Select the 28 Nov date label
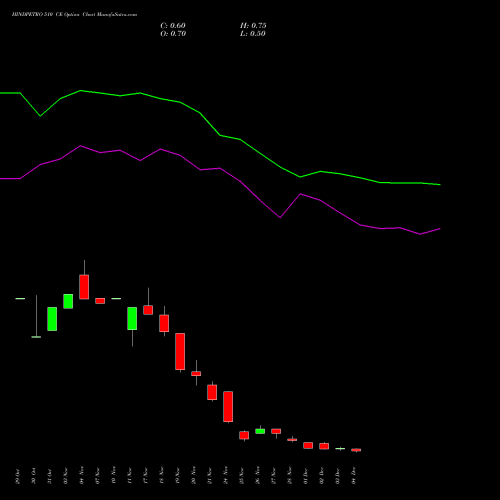500x500 pixels. 290,476
